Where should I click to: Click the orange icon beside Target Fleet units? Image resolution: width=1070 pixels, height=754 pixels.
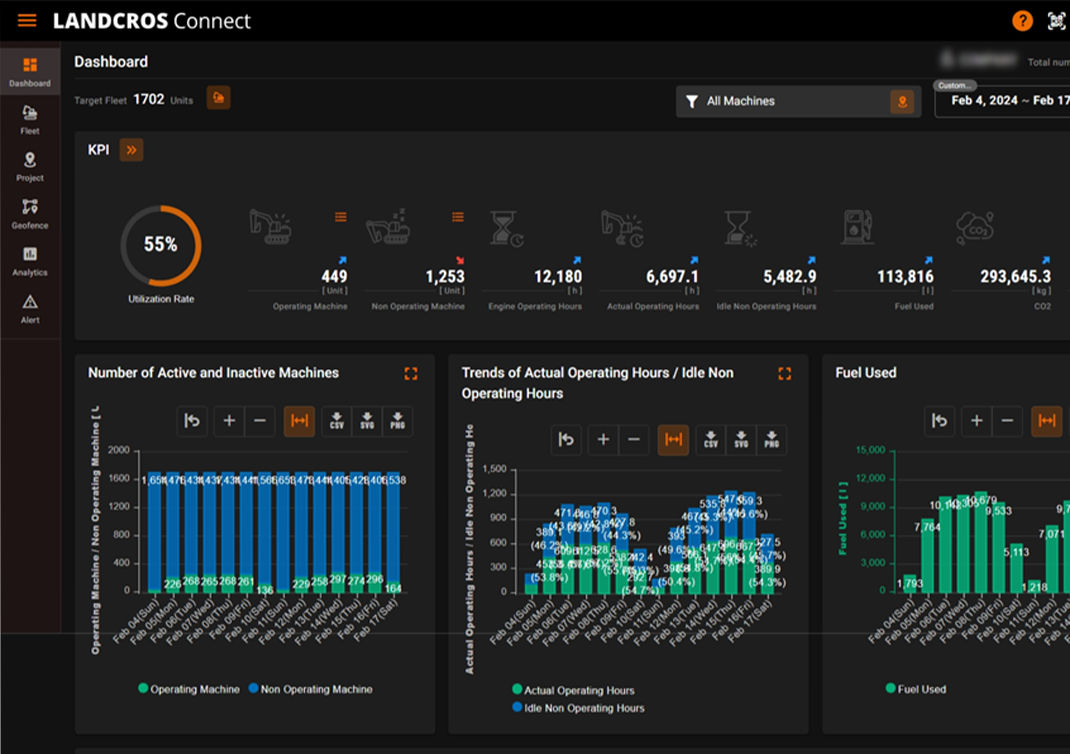tap(218, 98)
